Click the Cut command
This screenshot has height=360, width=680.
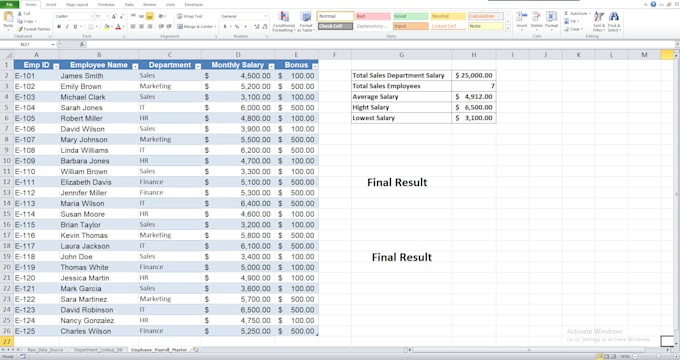click(x=24, y=14)
